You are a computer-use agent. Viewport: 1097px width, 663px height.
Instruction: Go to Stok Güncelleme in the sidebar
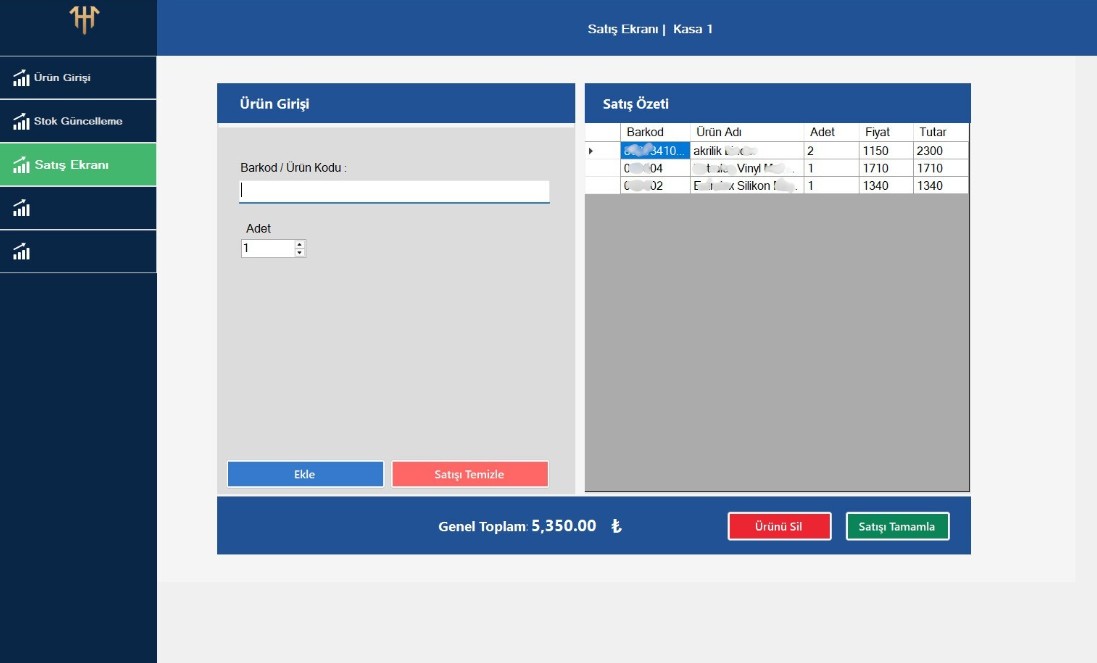[78, 121]
